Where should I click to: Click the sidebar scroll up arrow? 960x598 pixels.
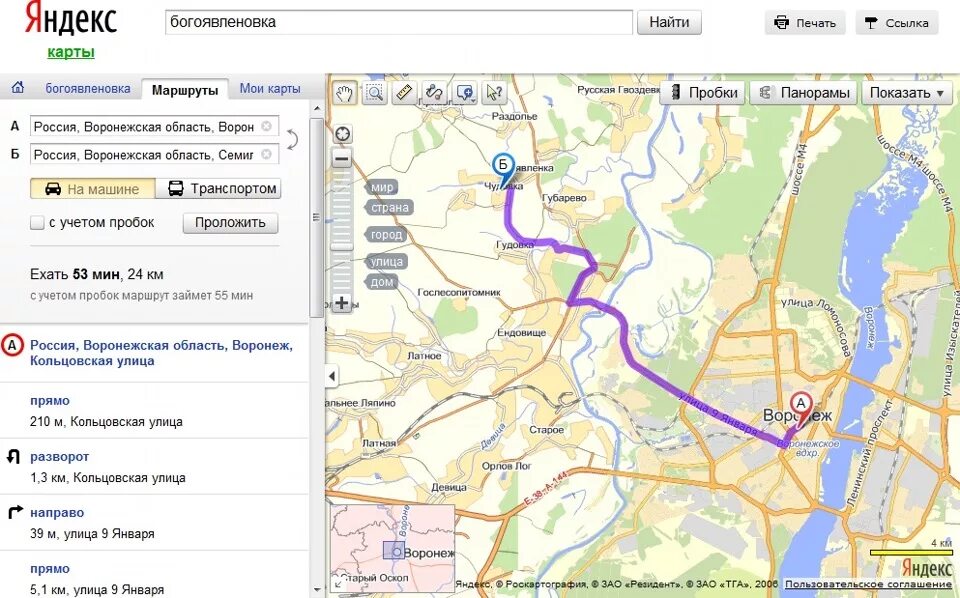(317, 109)
